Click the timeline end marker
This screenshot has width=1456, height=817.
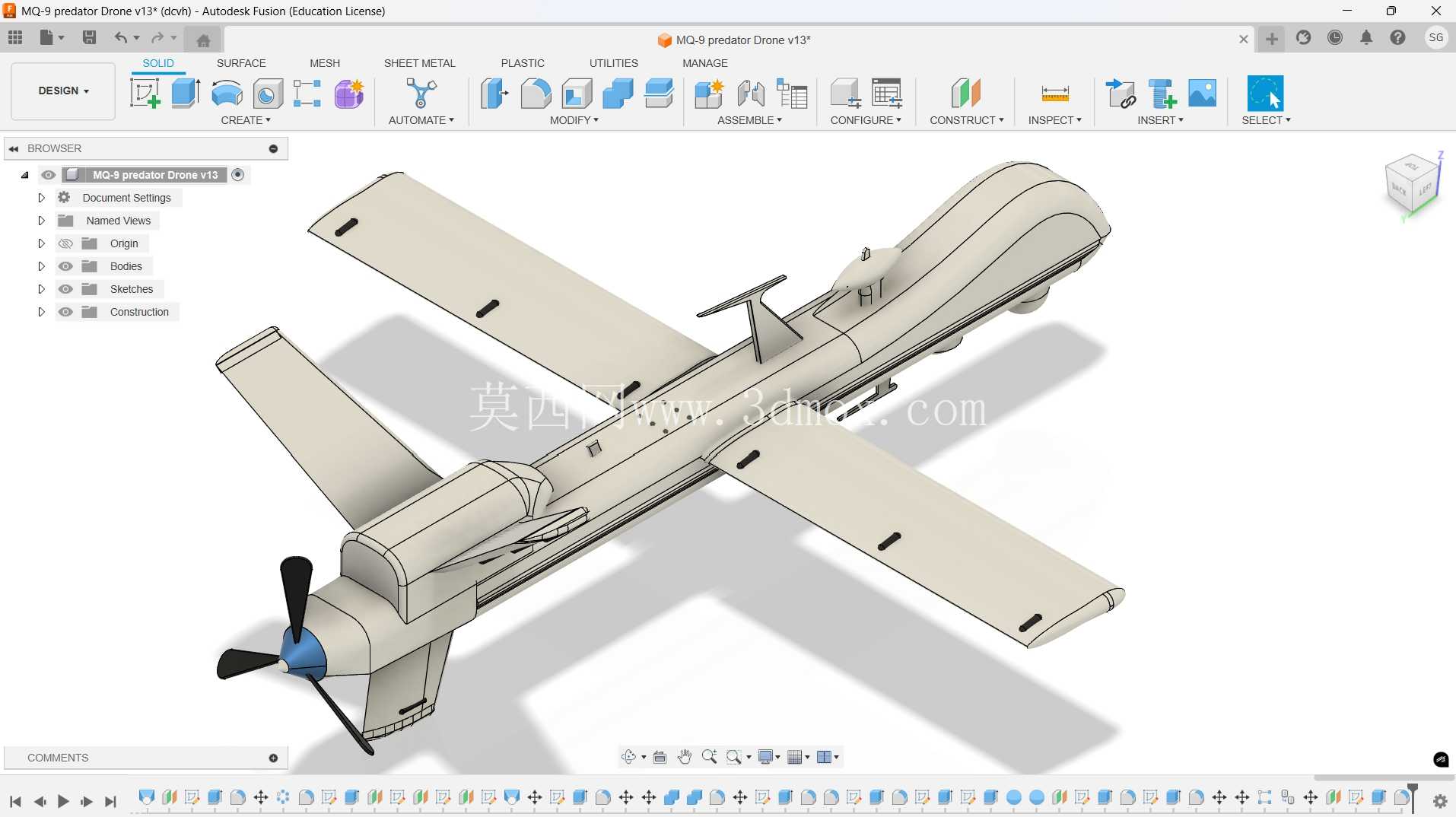pyautogui.click(x=1413, y=796)
